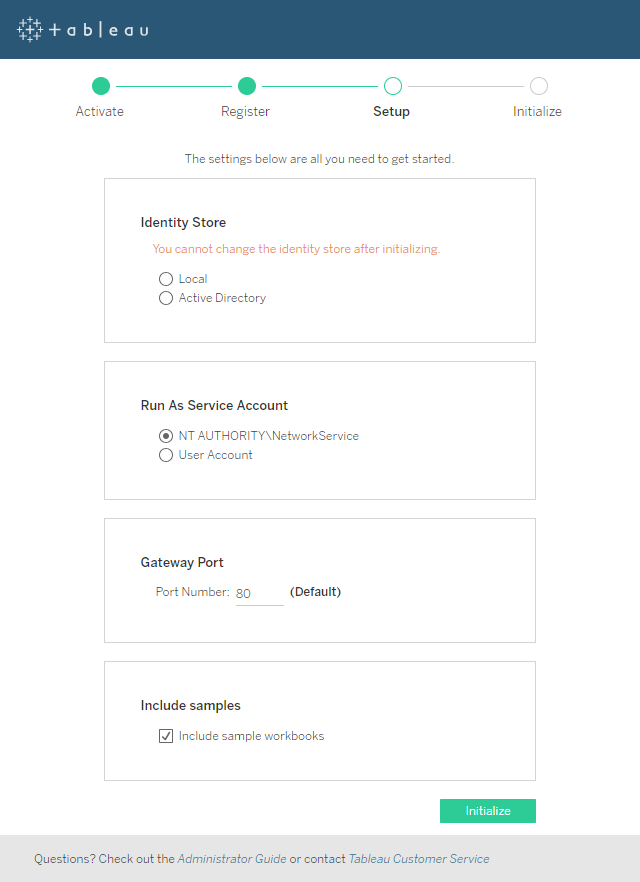
Task: Choose NT AUTHORITY\NetworkService account
Action: pyautogui.click(x=166, y=436)
